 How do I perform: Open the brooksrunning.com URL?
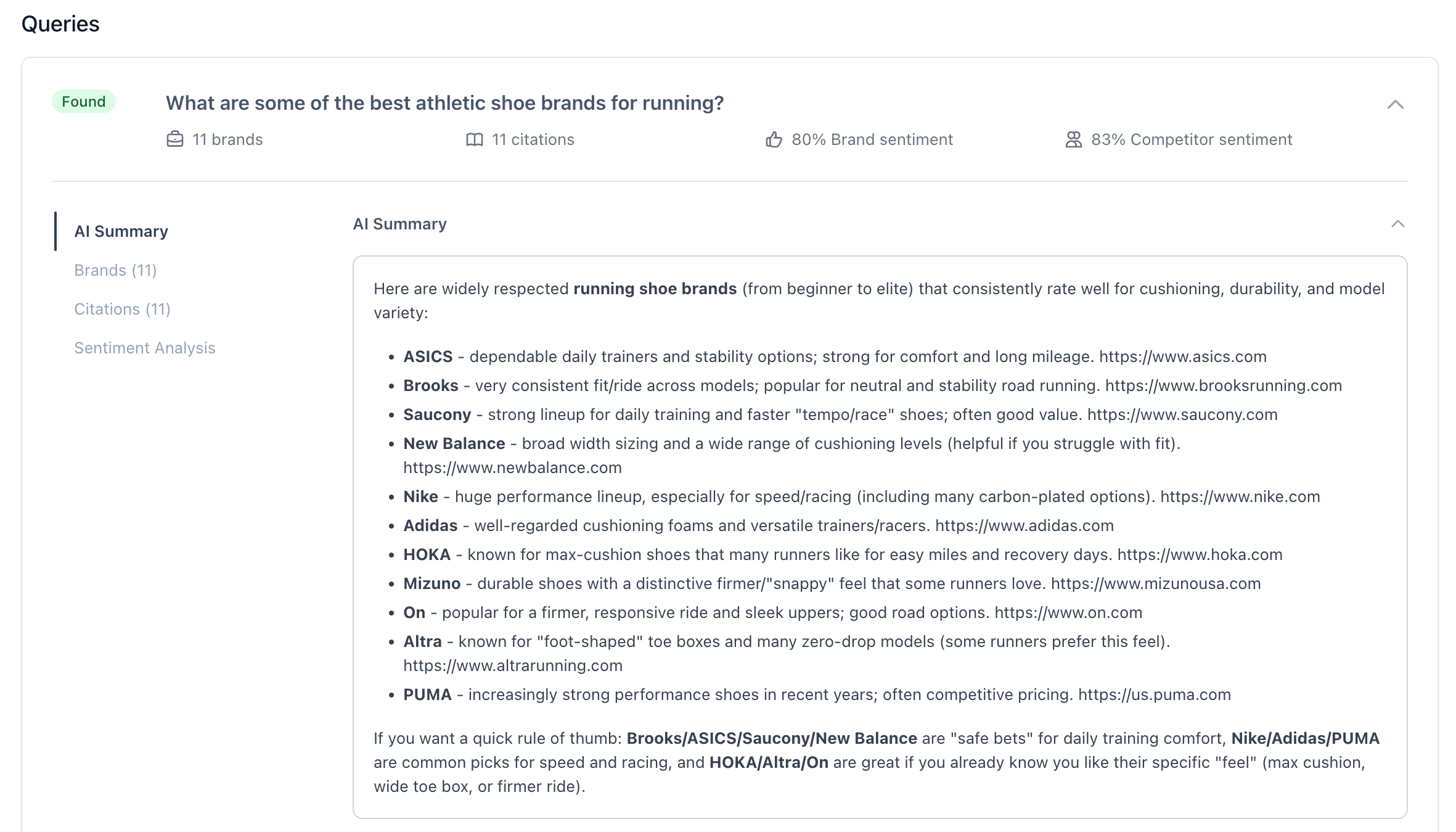pos(1224,385)
